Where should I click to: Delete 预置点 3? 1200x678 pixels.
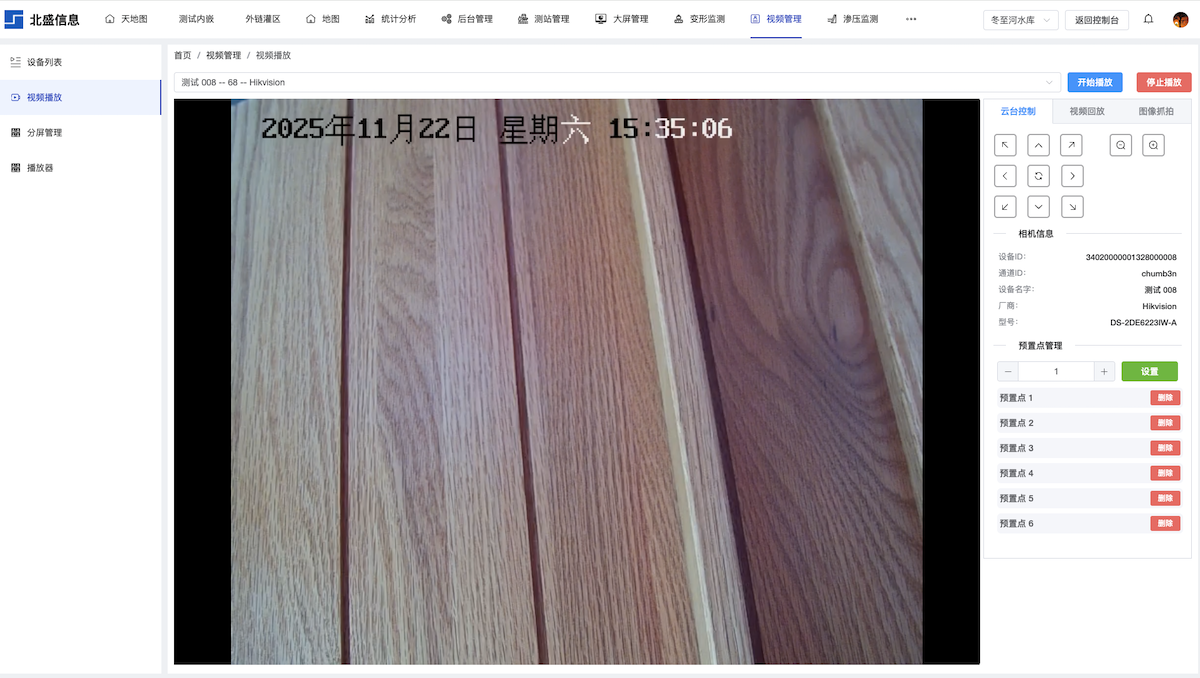(x=1164, y=448)
